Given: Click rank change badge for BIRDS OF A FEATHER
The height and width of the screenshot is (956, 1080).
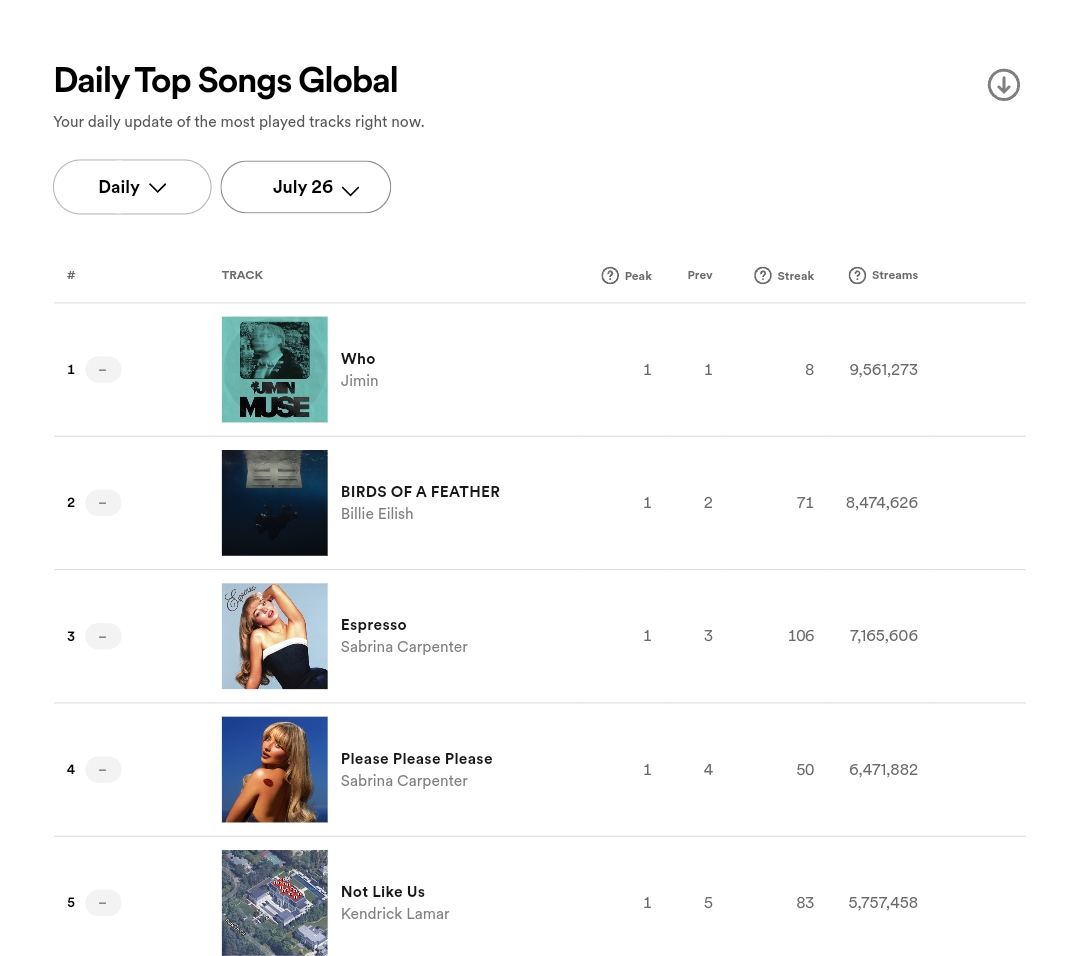Looking at the screenshot, I should click(103, 503).
